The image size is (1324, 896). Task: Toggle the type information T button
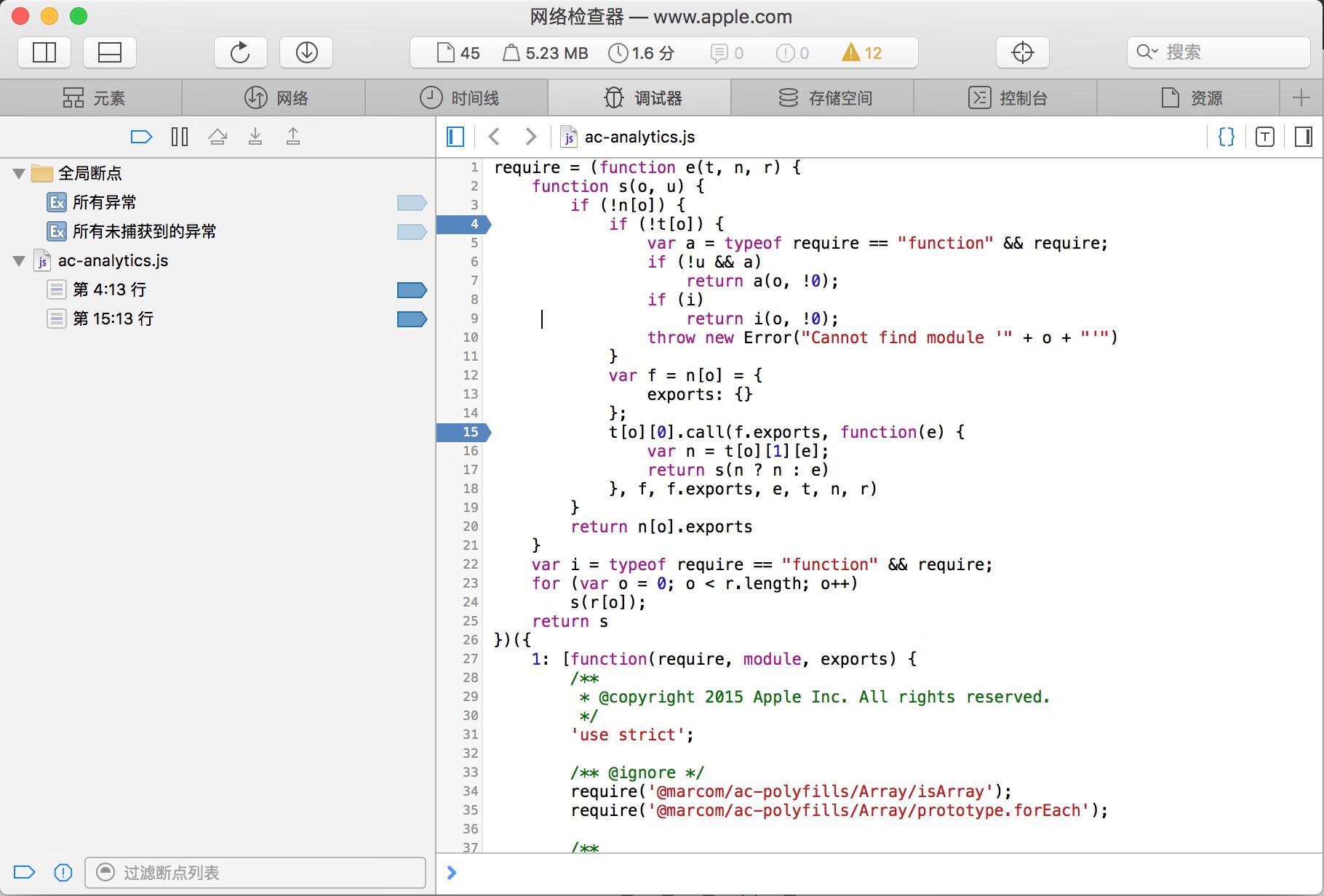pyautogui.click(x=1265, y=137)
